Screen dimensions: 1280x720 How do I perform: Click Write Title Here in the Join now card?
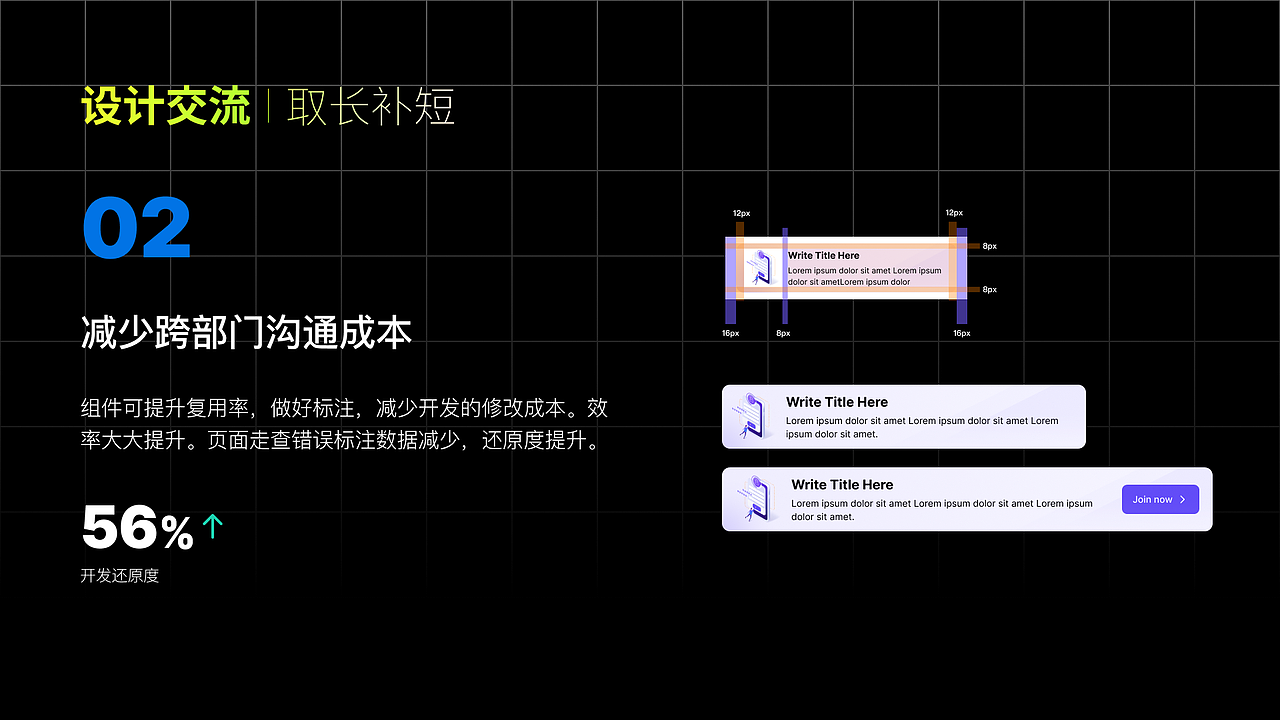click(842, 485)
